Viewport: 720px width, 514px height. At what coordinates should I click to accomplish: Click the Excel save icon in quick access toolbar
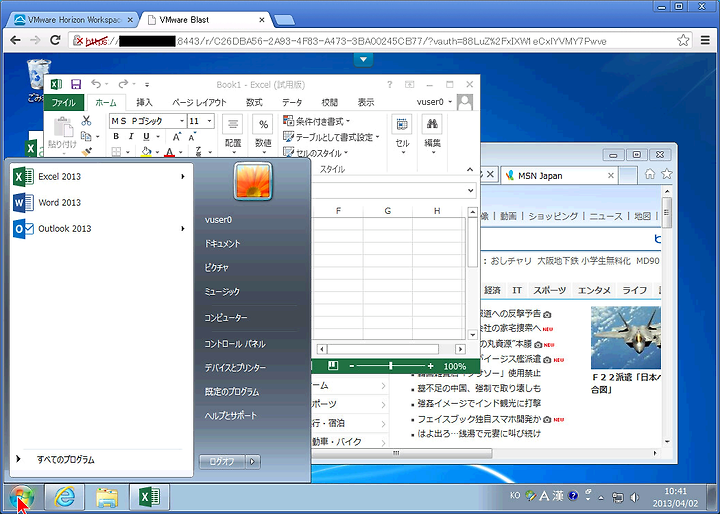76,84
